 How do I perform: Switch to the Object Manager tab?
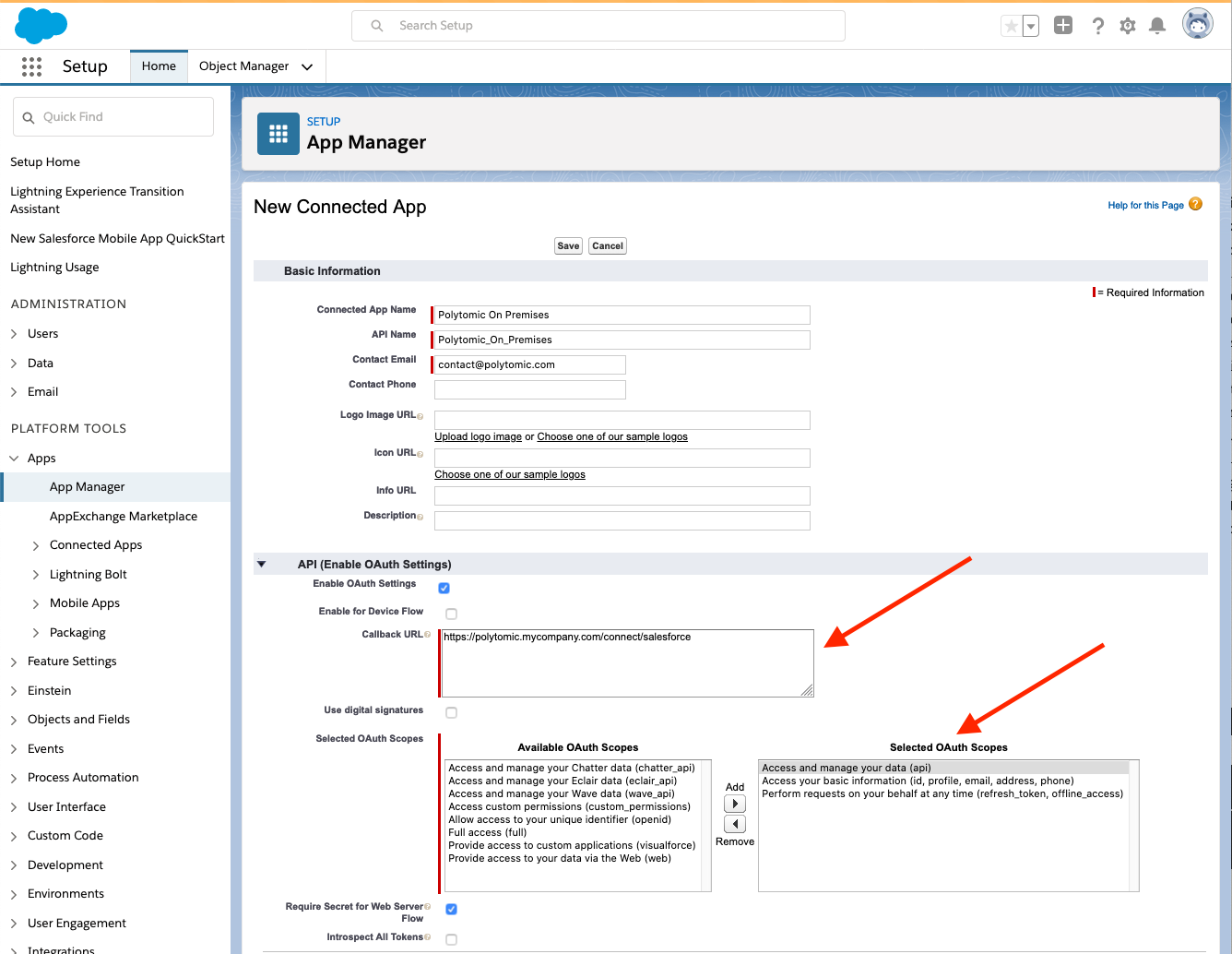243,66
